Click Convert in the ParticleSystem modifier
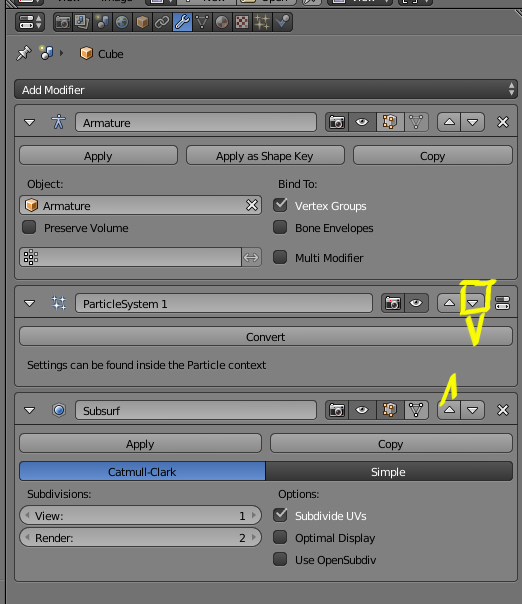This screenshot has width=522, height=604. 265,337
